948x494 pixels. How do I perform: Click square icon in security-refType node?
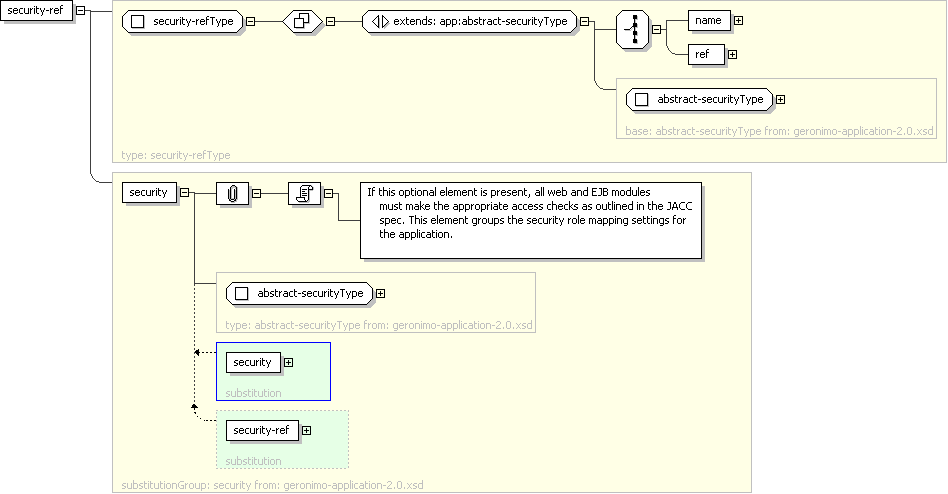(139, 22)
